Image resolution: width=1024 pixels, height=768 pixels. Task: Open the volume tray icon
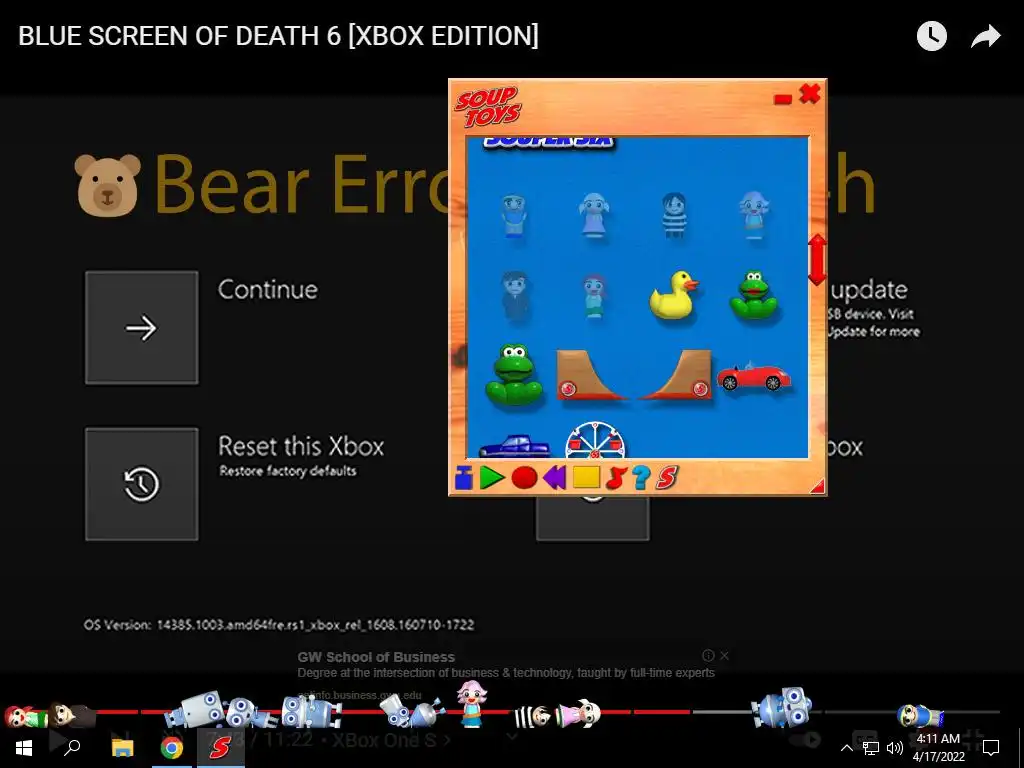click(x=895, y=748)
